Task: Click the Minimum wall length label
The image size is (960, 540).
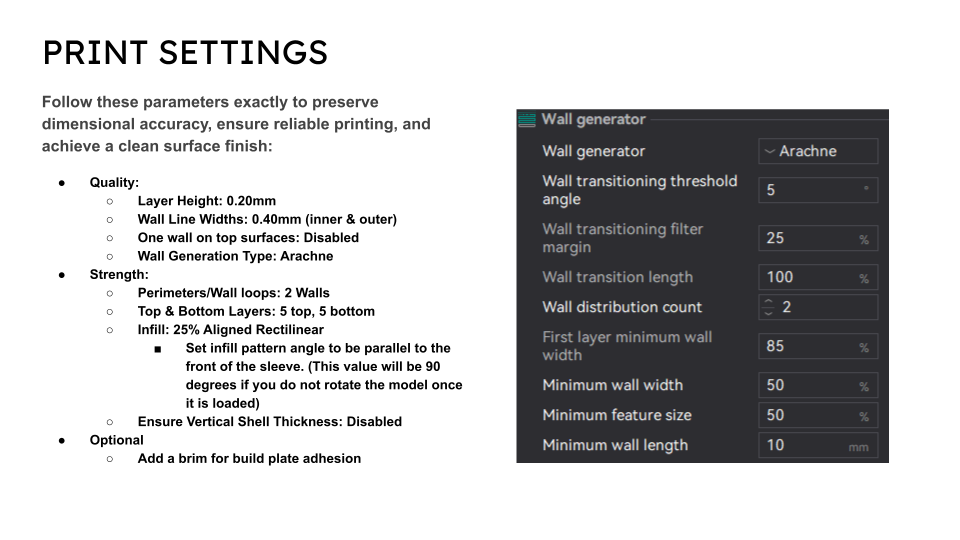Action: pos(615,445)
